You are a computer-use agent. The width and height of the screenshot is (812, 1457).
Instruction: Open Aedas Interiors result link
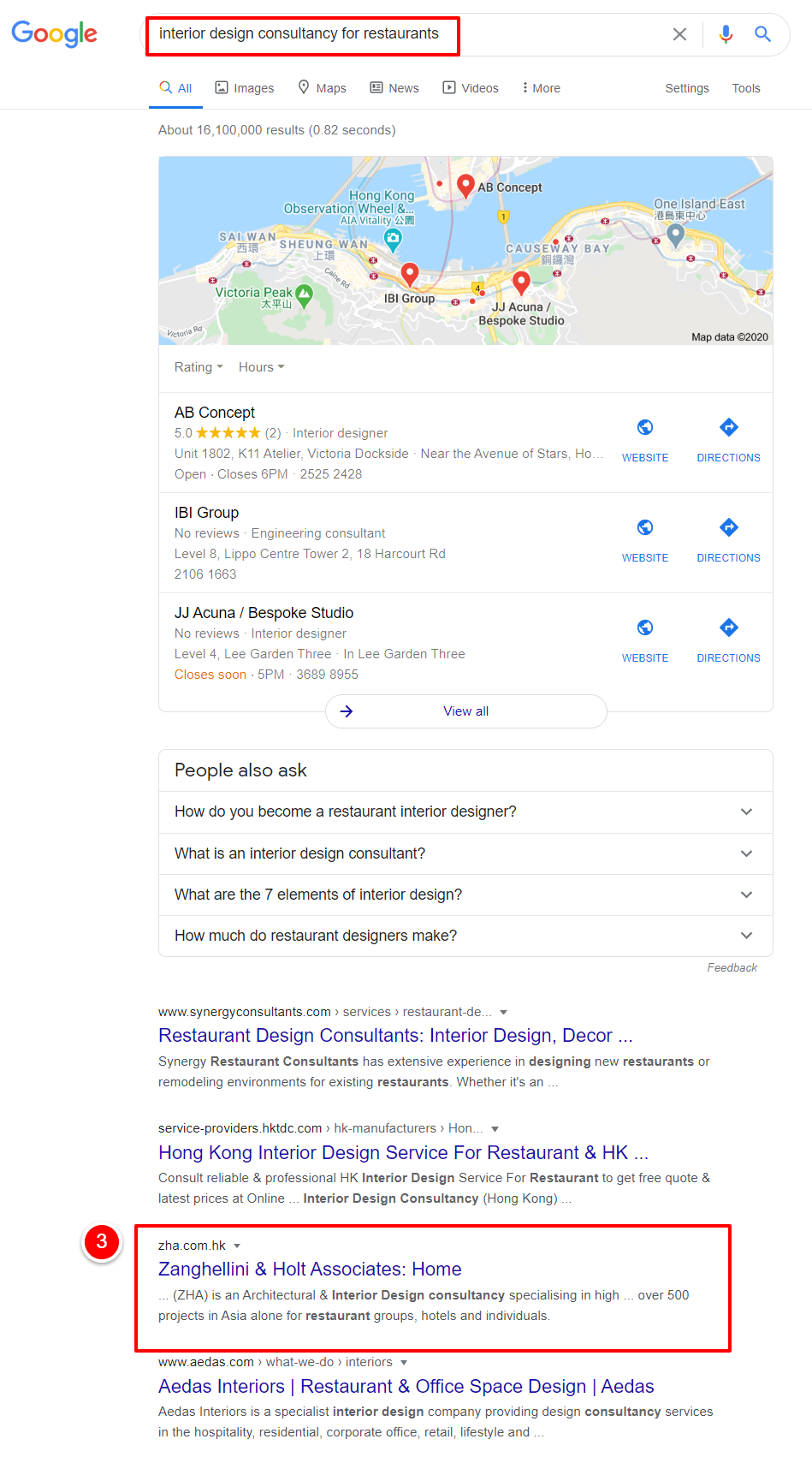tap(406, 1387)
